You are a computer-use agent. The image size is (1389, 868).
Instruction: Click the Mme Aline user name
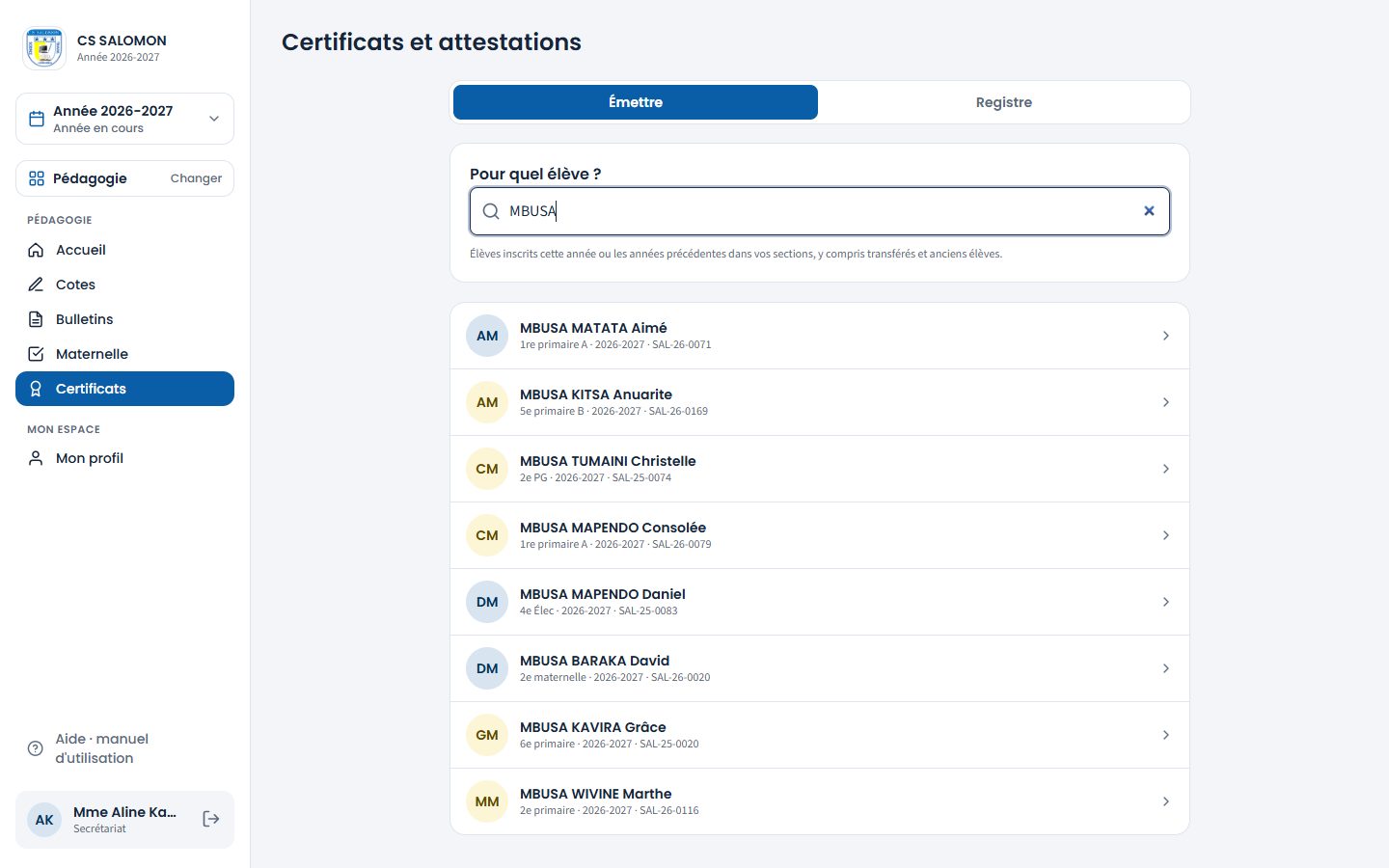click(x=124, y=812)
